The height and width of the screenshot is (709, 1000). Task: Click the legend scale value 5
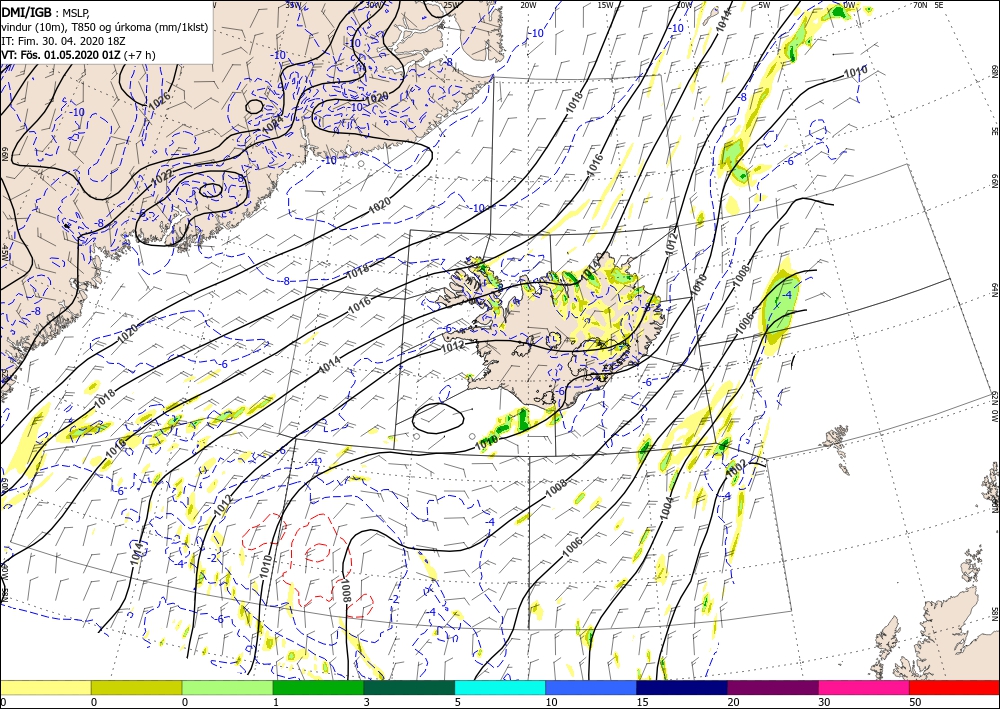click(x=457, y=702)
